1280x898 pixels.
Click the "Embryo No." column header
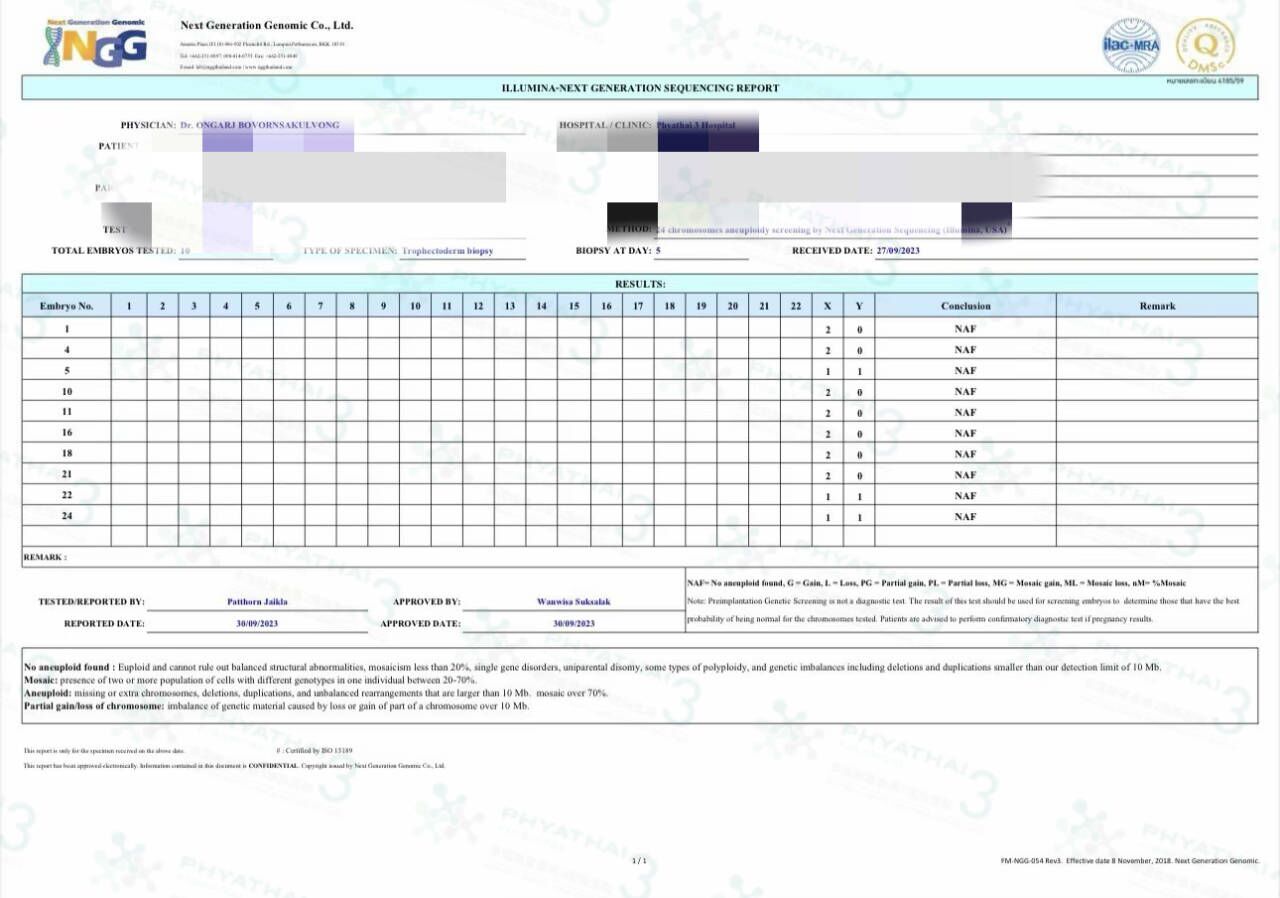(66, 306)
